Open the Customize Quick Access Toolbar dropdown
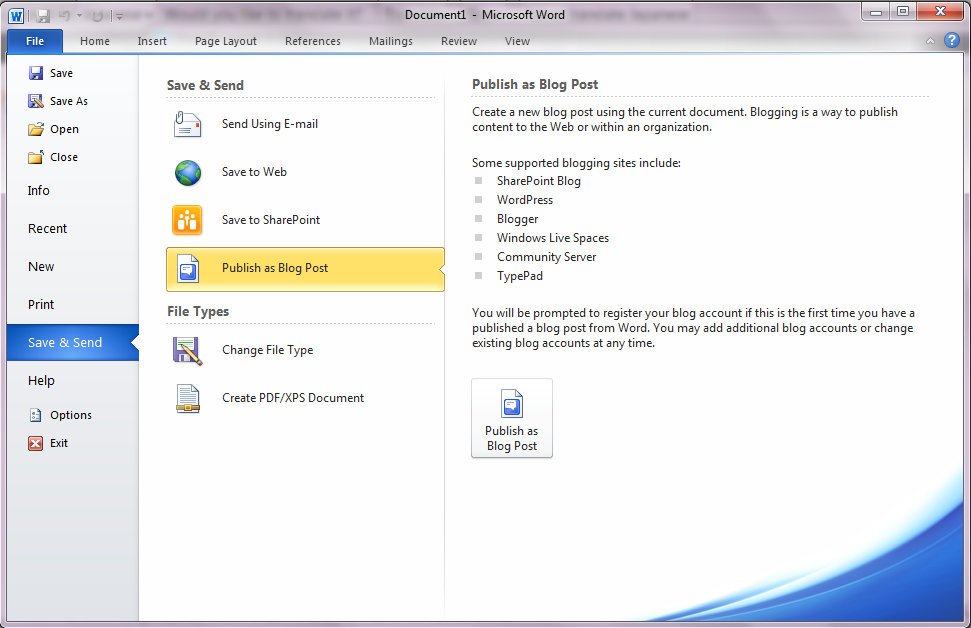Viewport: 971px width, 628px height. [x=119, y=16]
